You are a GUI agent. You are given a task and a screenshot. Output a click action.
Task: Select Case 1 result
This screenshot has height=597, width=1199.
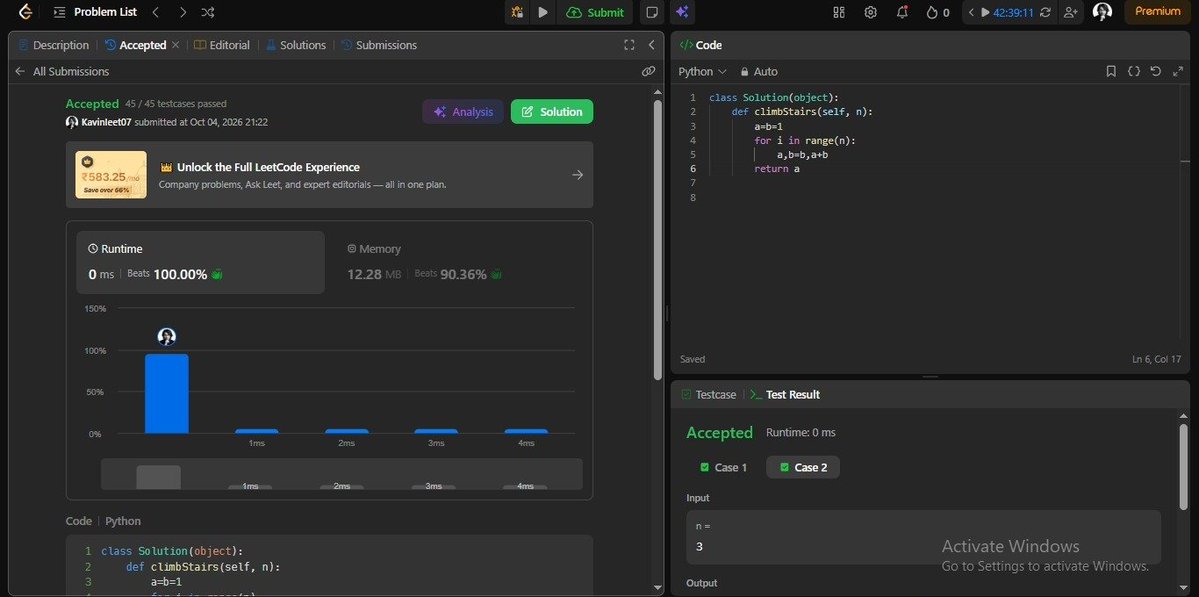(723, 467)
